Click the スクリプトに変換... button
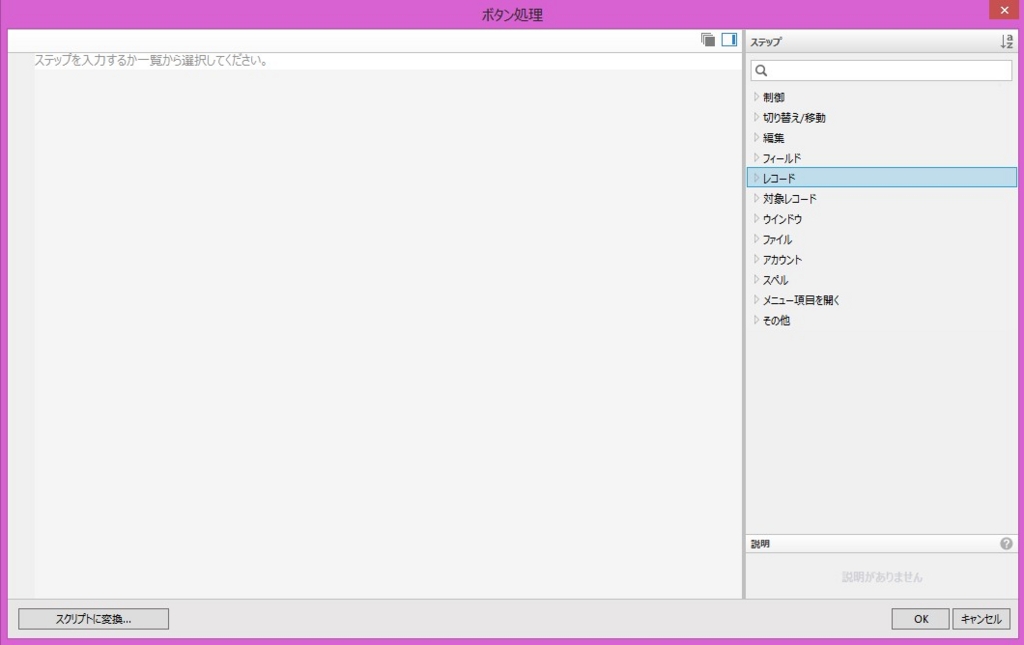The height and width of the screenshot is (645, 1024). [x=93, y=619]
